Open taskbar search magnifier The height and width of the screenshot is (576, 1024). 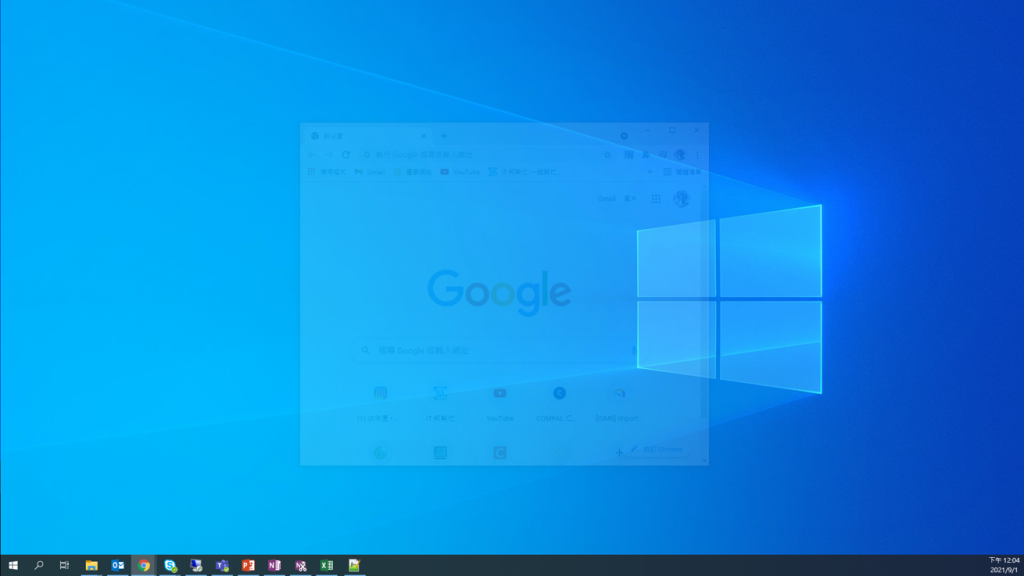tap(39, 566)
